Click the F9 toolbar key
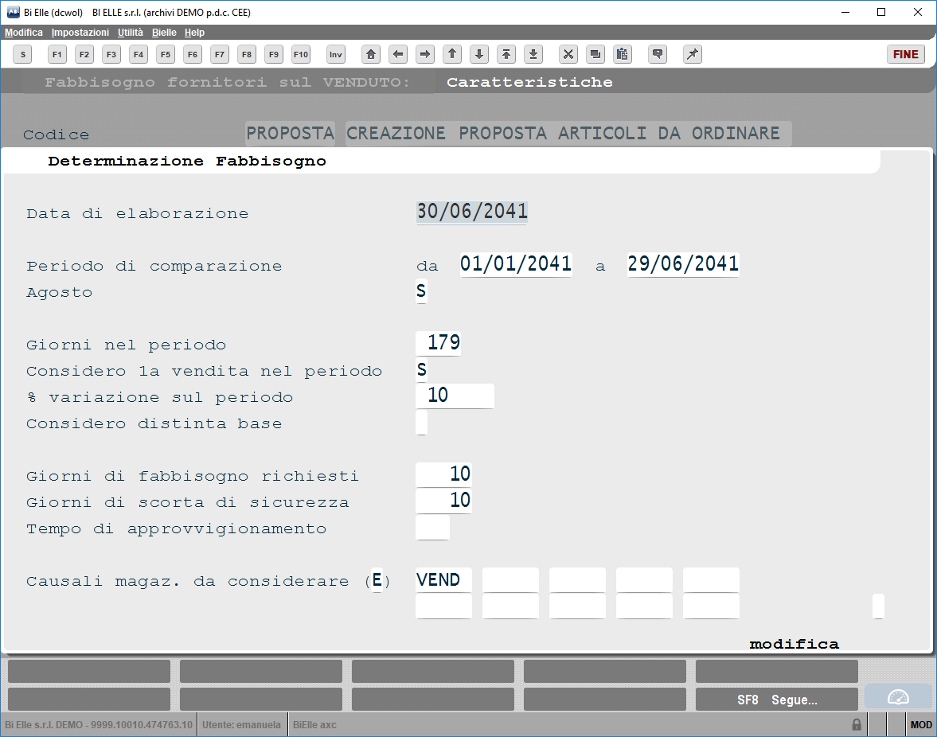The image size is (937, 737). [274, 54]
